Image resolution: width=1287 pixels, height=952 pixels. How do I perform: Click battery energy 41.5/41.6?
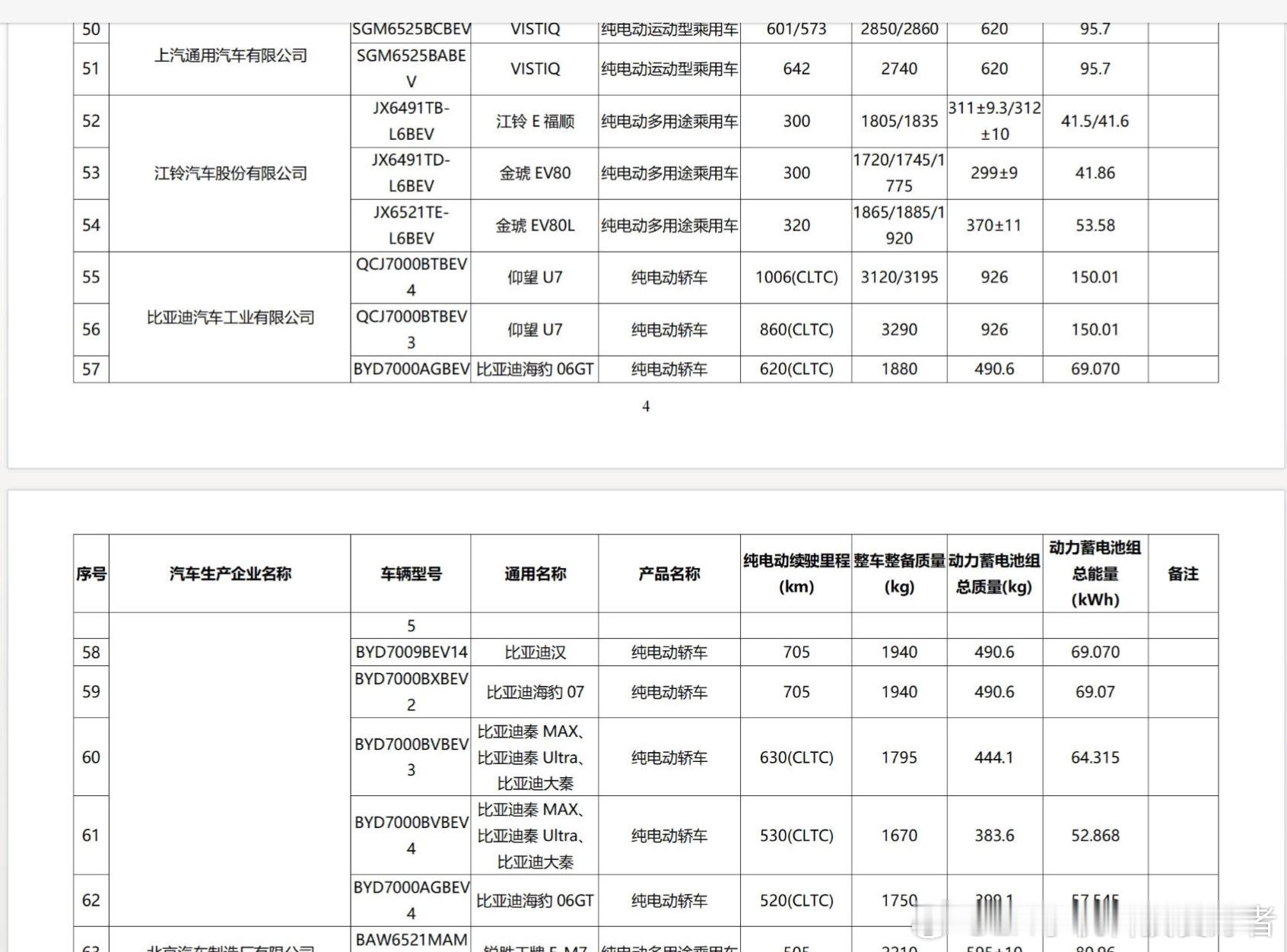(1095, 121)
